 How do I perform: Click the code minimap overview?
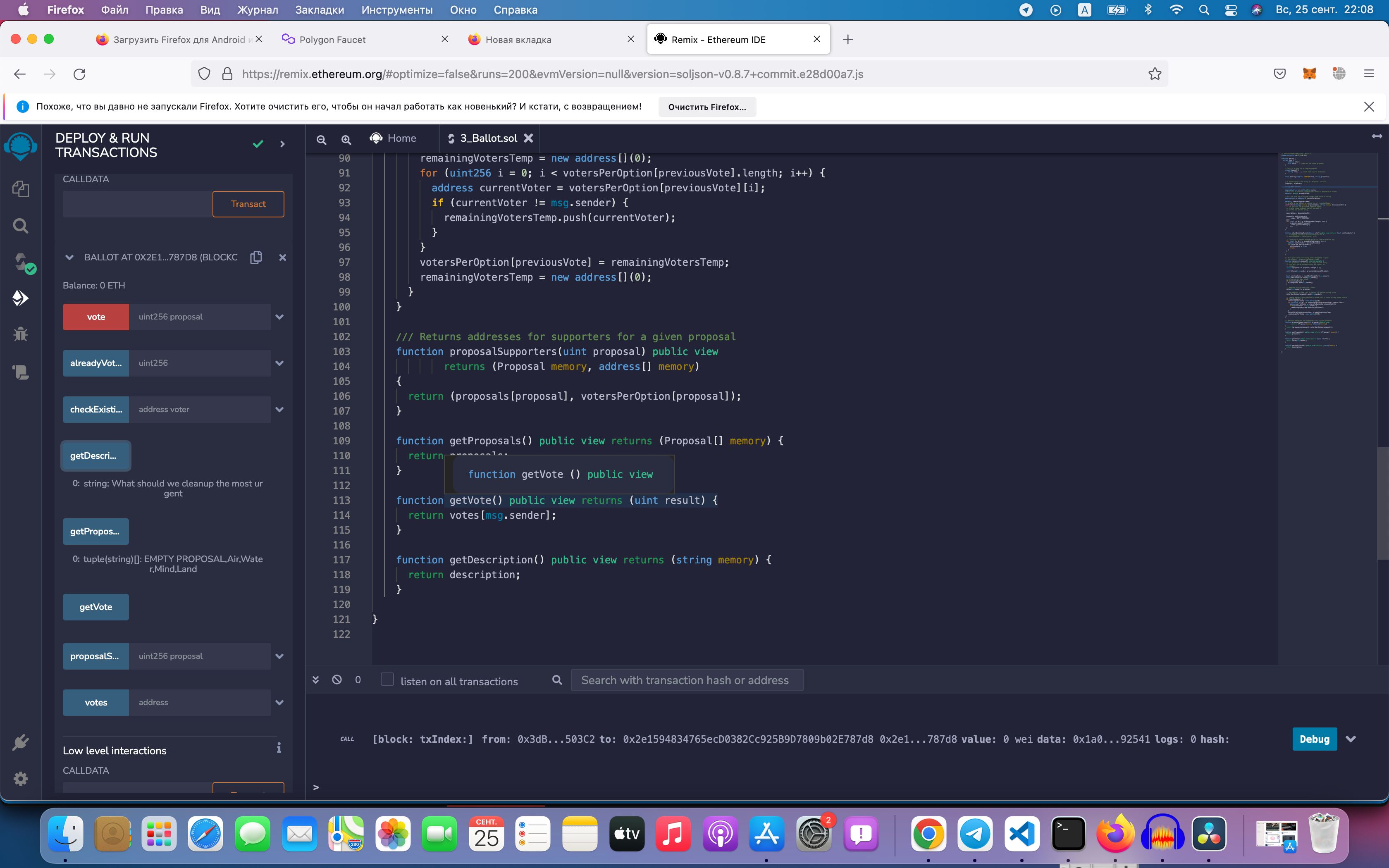tap(1327, 253)
